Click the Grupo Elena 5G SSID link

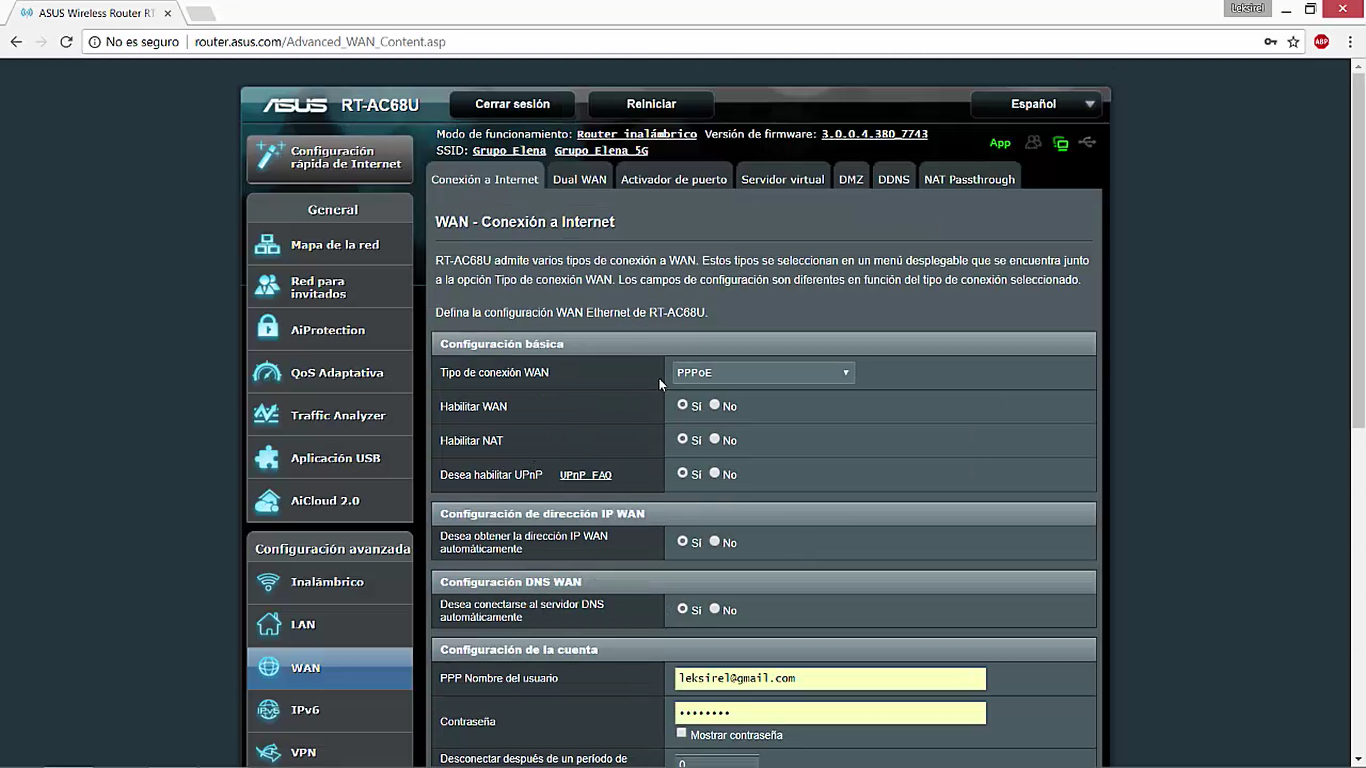602,151
